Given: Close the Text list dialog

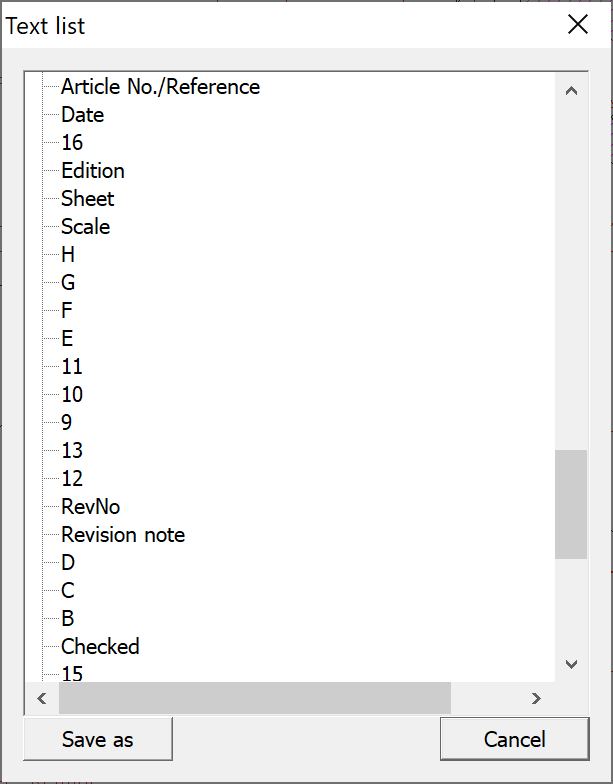Looking at the screenshot, I should (578, 25).
